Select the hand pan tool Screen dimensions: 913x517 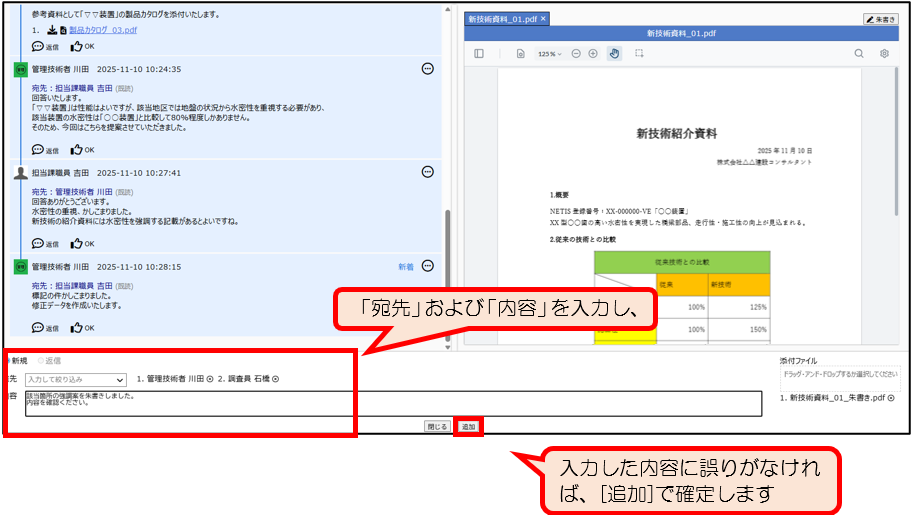614,53
